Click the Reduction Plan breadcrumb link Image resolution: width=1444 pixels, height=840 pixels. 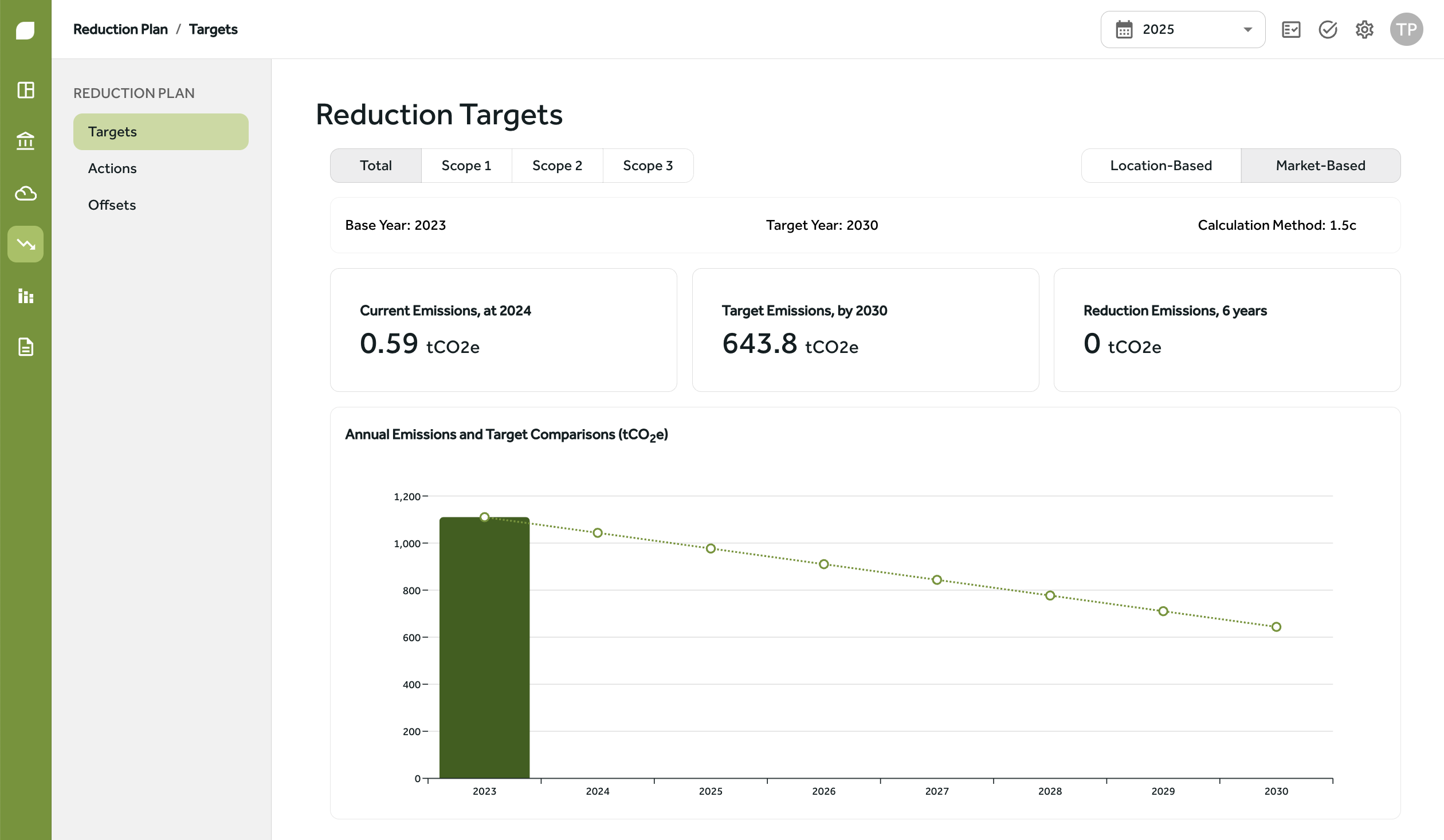(120, 29)
